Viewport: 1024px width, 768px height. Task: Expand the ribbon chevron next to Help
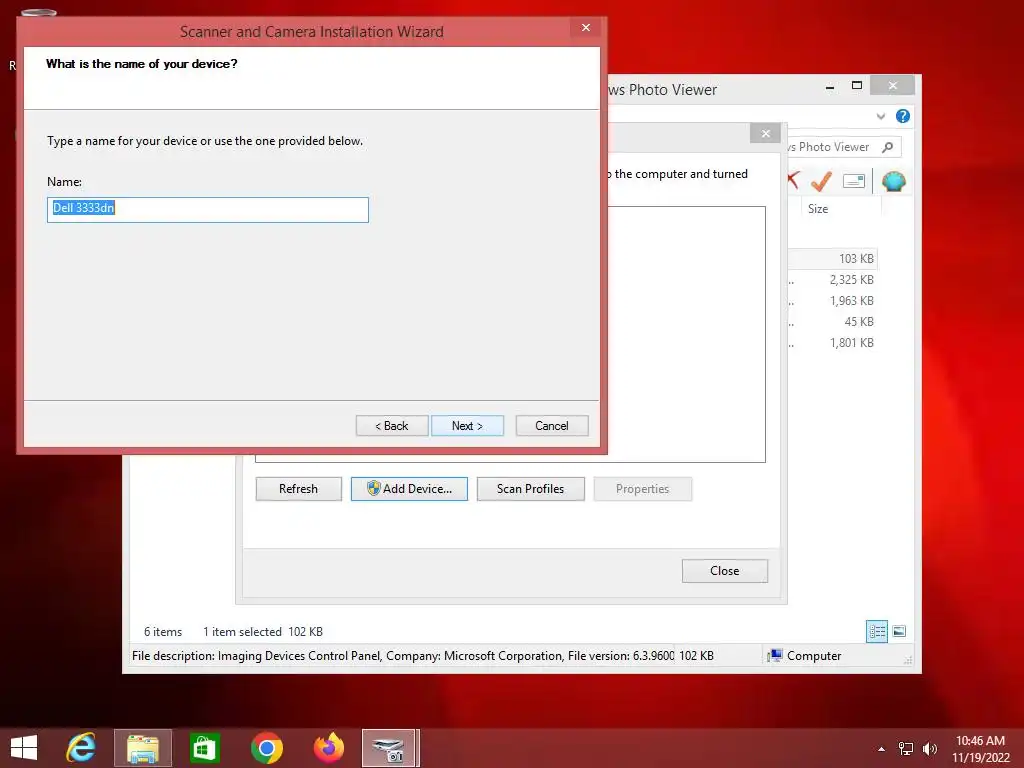click(x=880, y=116)
